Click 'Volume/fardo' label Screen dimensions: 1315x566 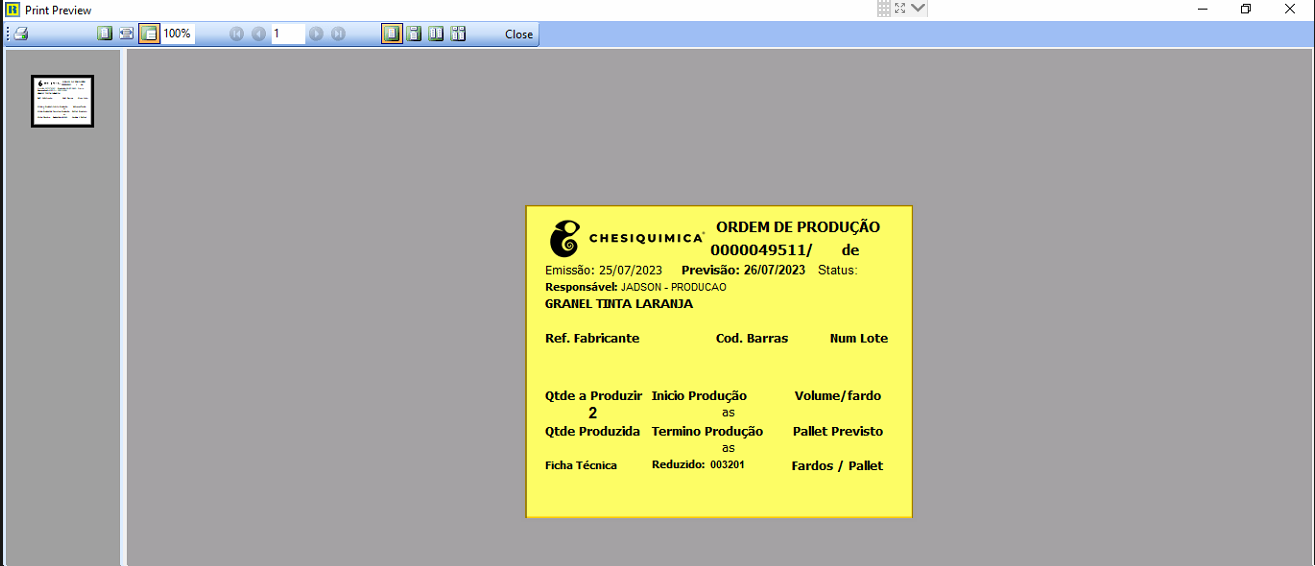[838, 396]
